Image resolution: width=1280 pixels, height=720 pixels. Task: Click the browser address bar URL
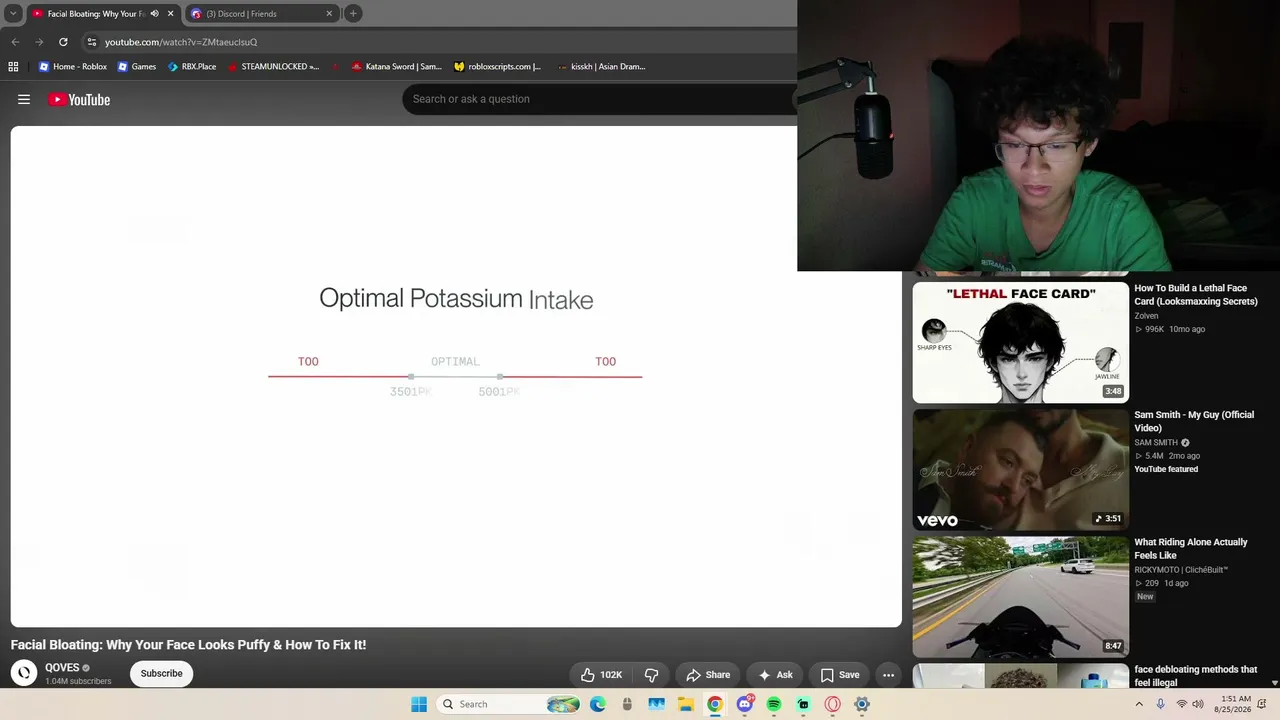[x=181, y=42]
